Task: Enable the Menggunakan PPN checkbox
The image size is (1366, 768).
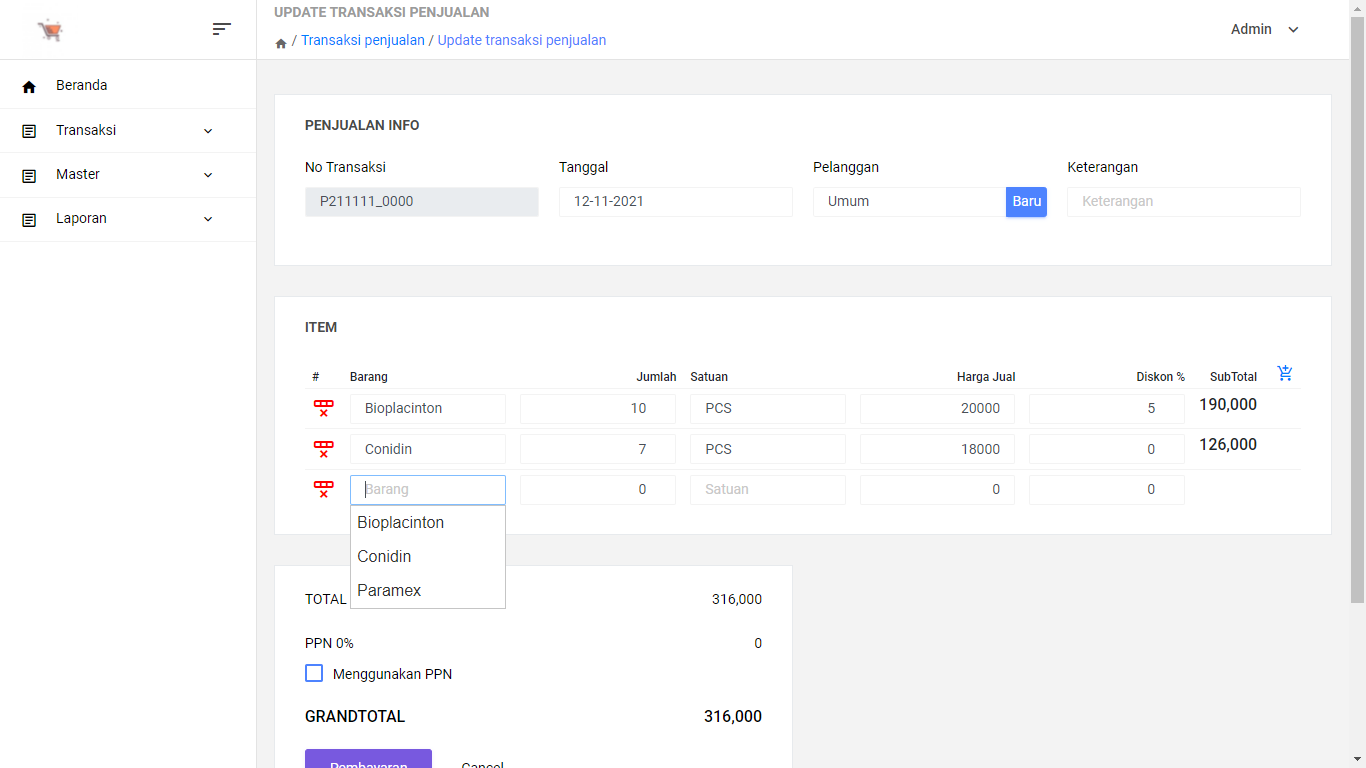Action: click(x=314, y=673)
